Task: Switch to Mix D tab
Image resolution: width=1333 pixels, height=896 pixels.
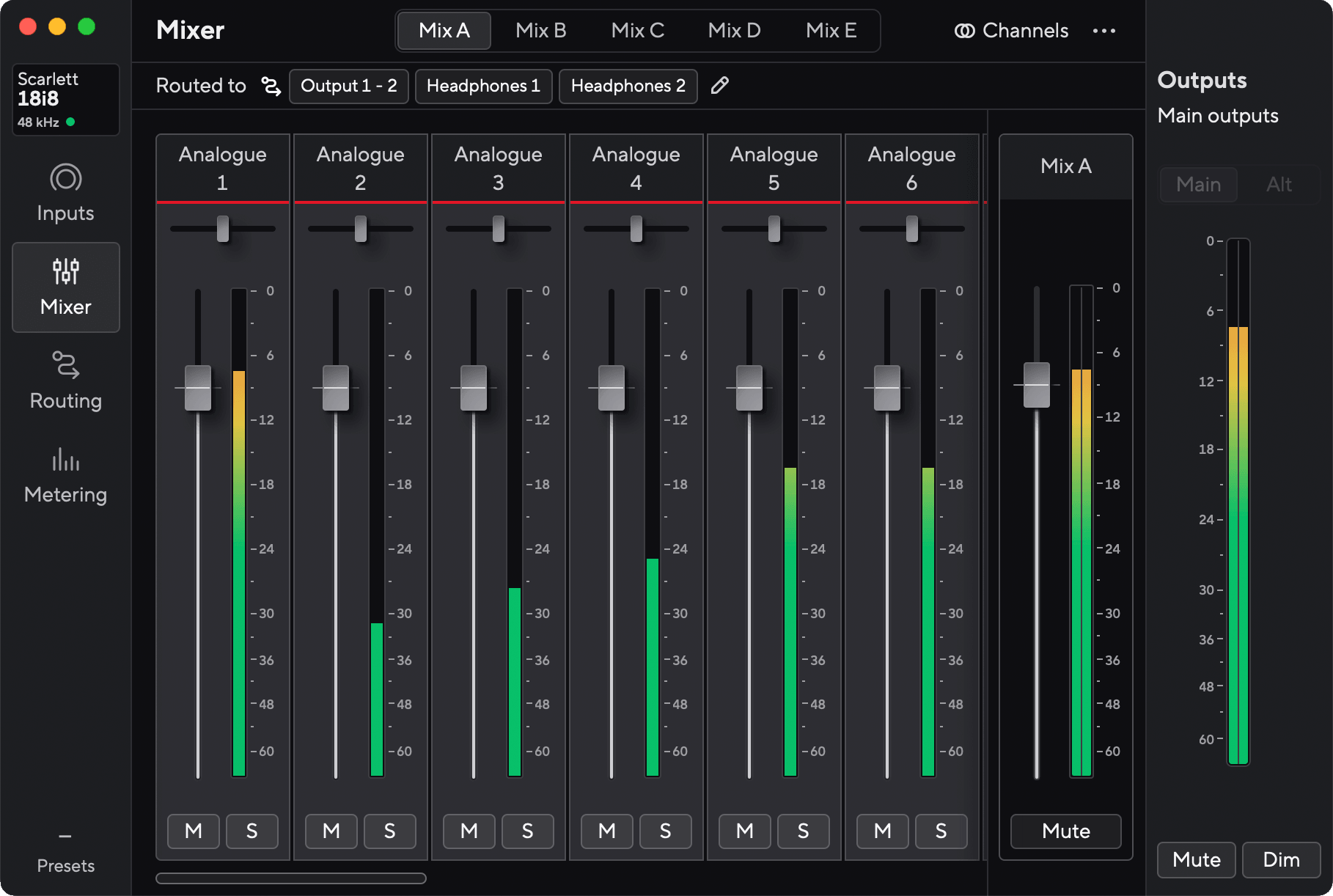Action: [x=735, y=31]
